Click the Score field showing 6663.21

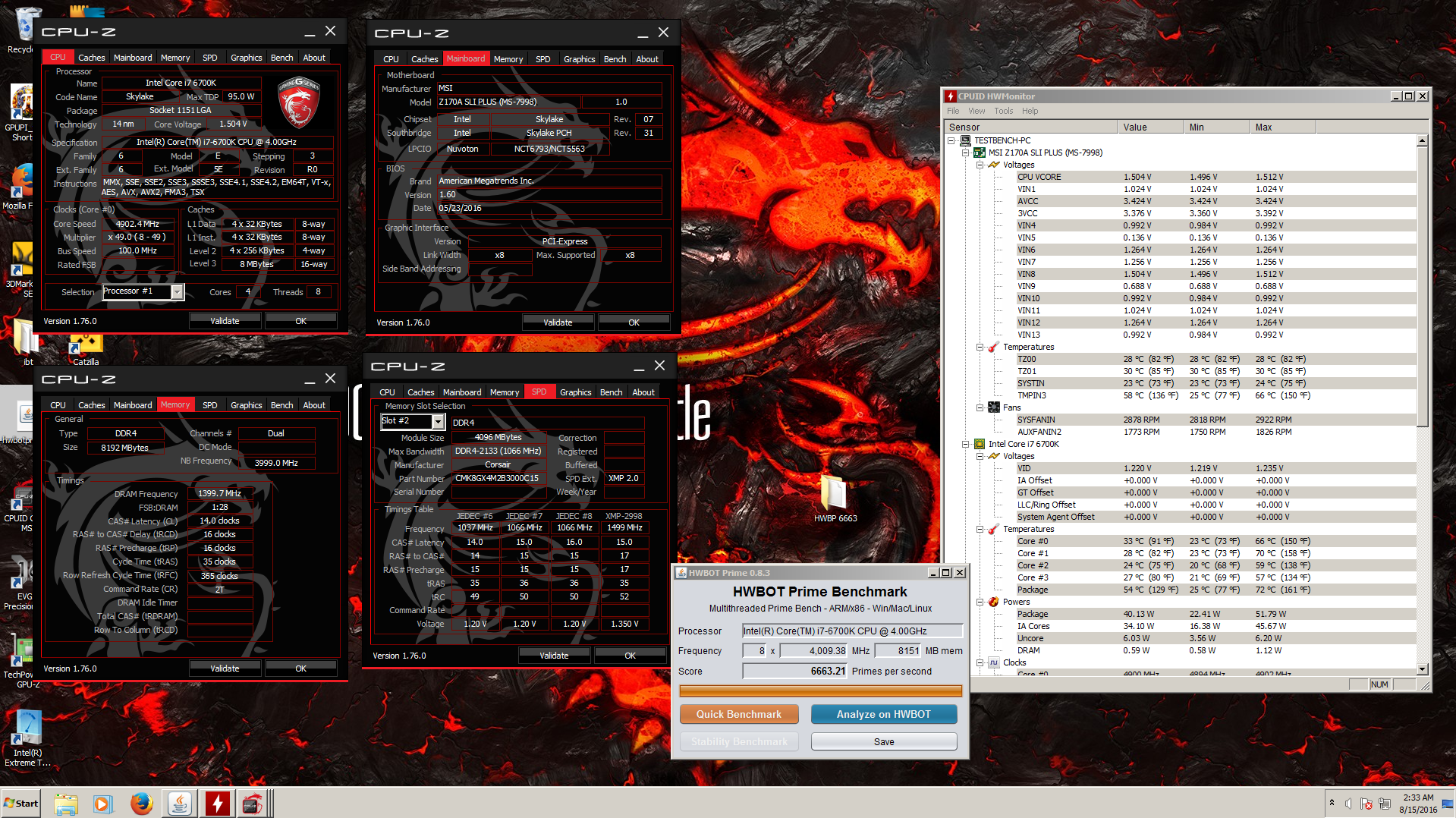[794, 672]
